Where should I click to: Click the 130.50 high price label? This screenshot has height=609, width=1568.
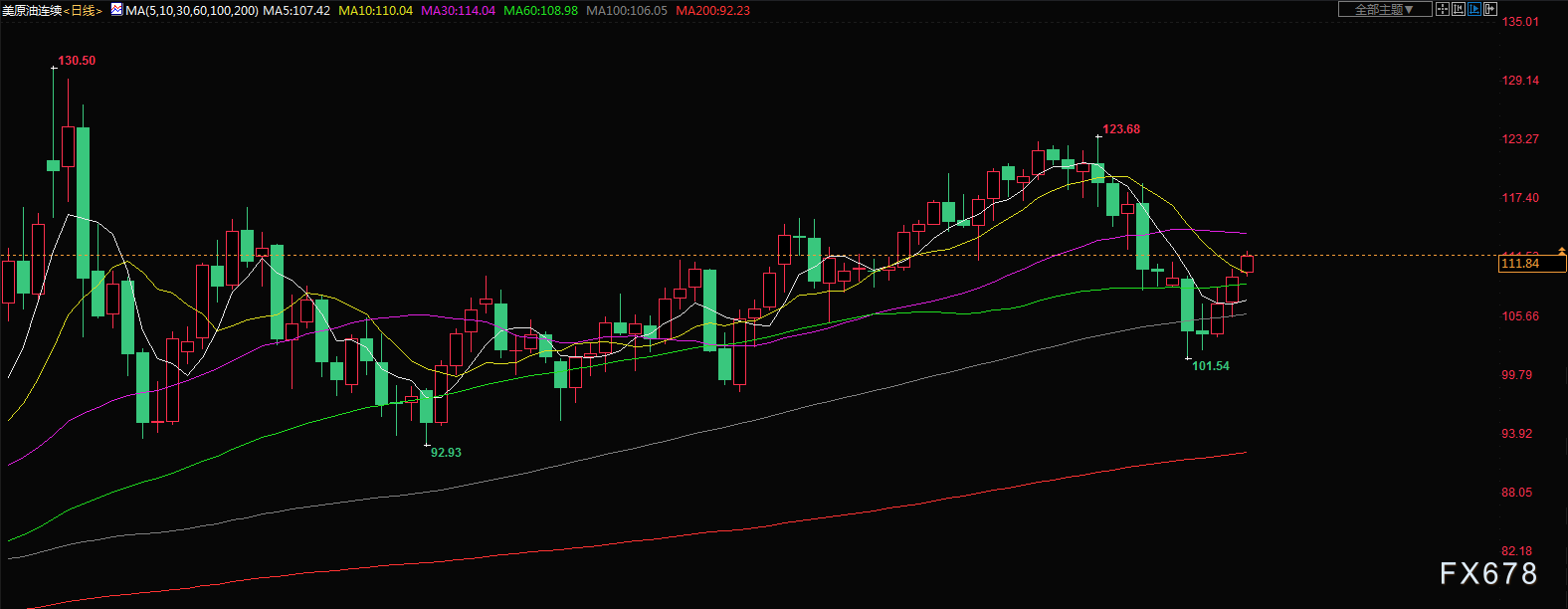(77, 61)
